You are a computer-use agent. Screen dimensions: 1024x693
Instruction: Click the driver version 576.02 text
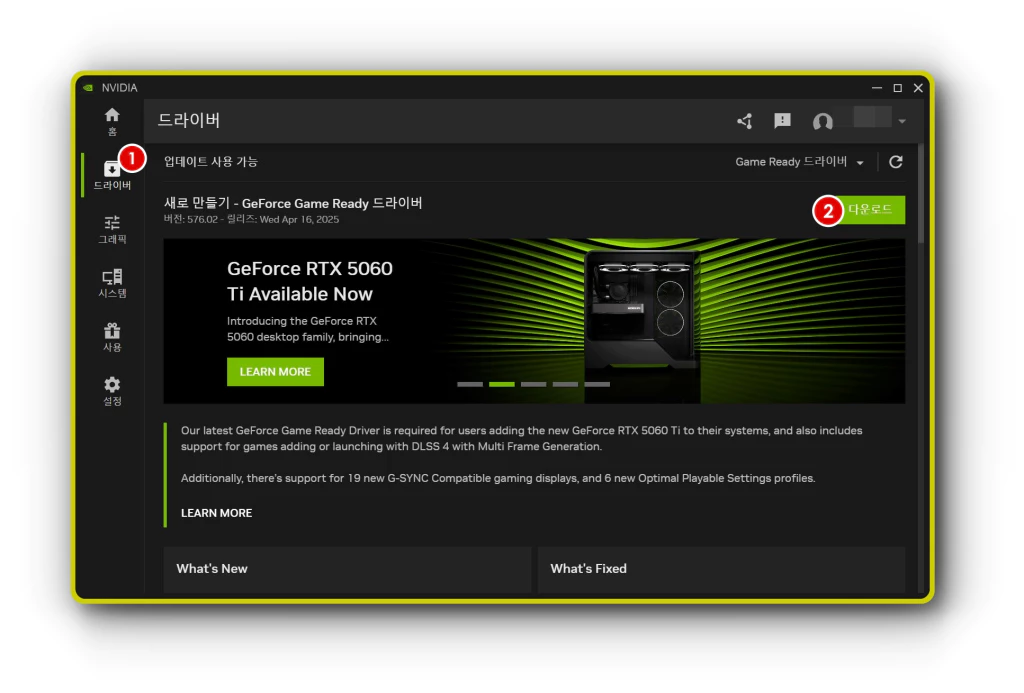point(251,219)
